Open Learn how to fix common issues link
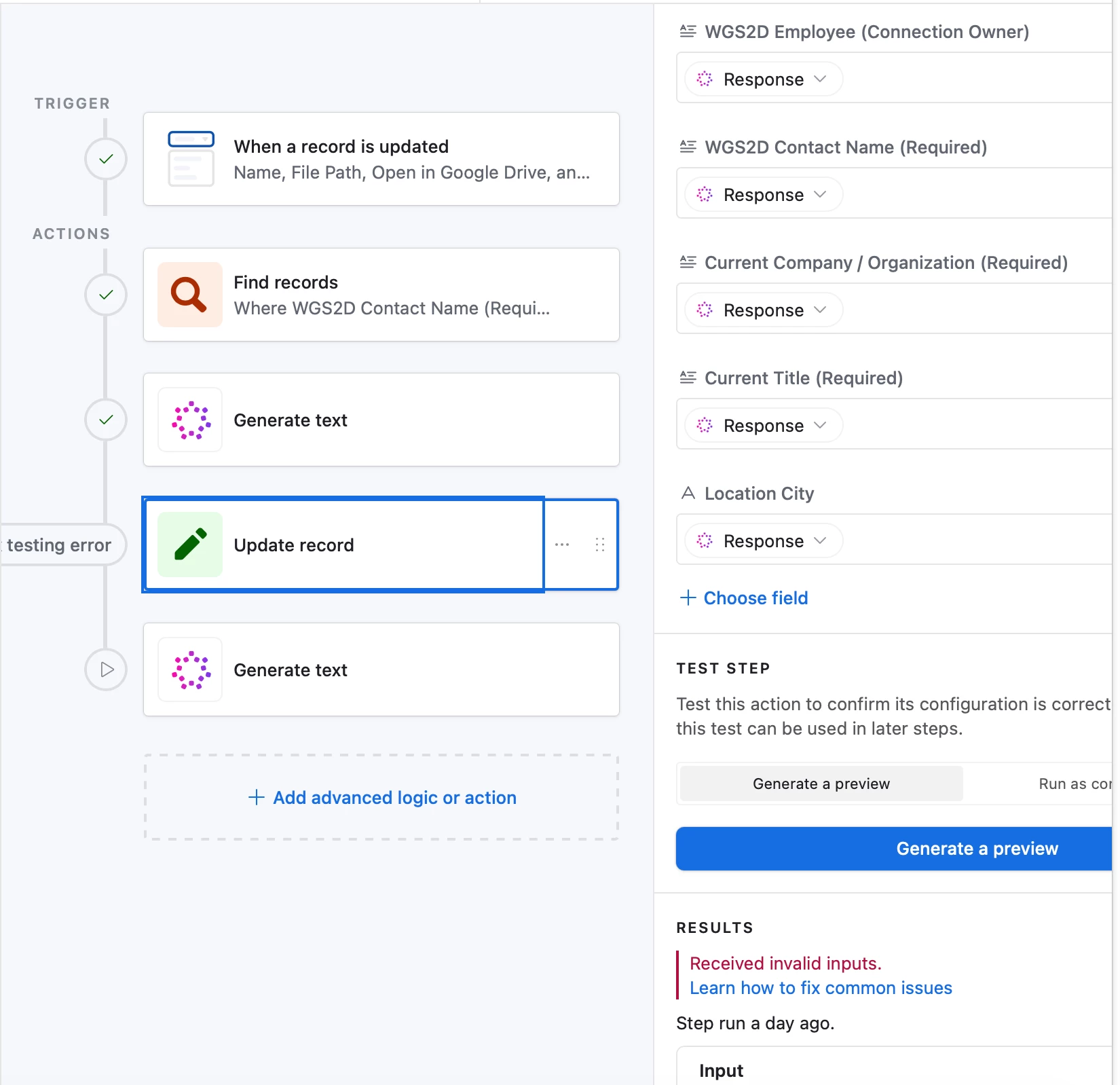Image resolution: width=1120 pixels, height=1085 pixels. coord(821,988)
